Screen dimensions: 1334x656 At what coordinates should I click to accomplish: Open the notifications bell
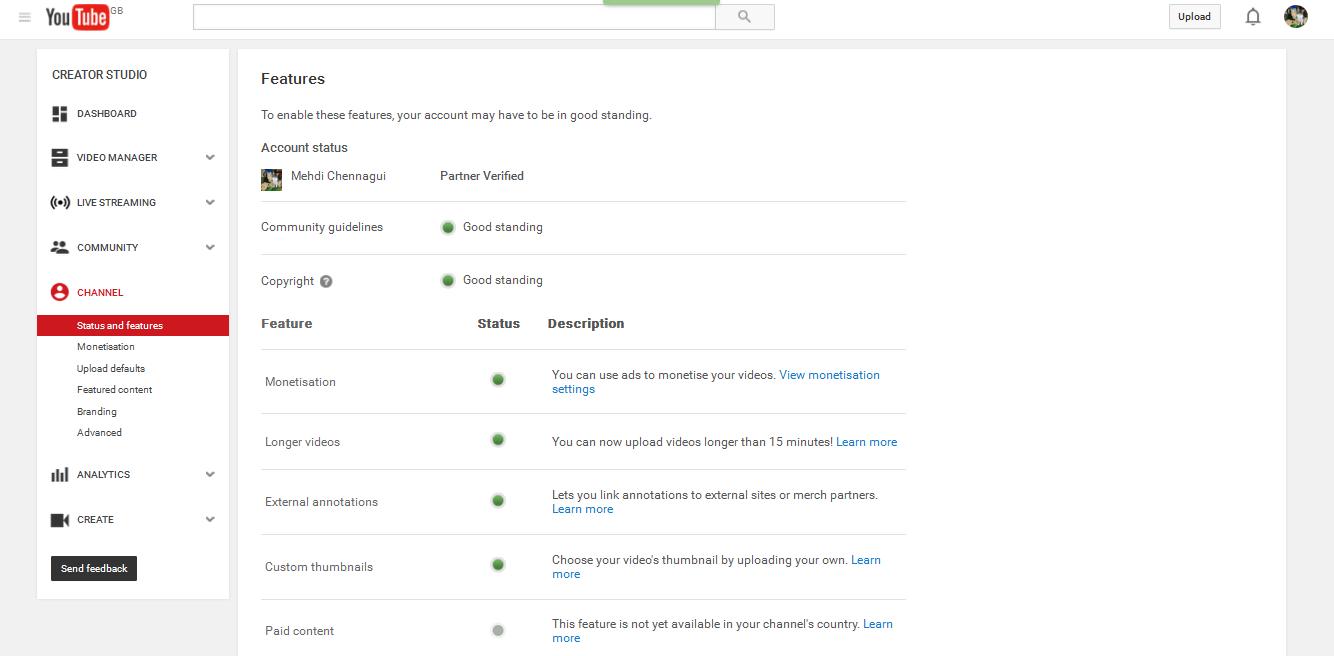coord(1253,17)
